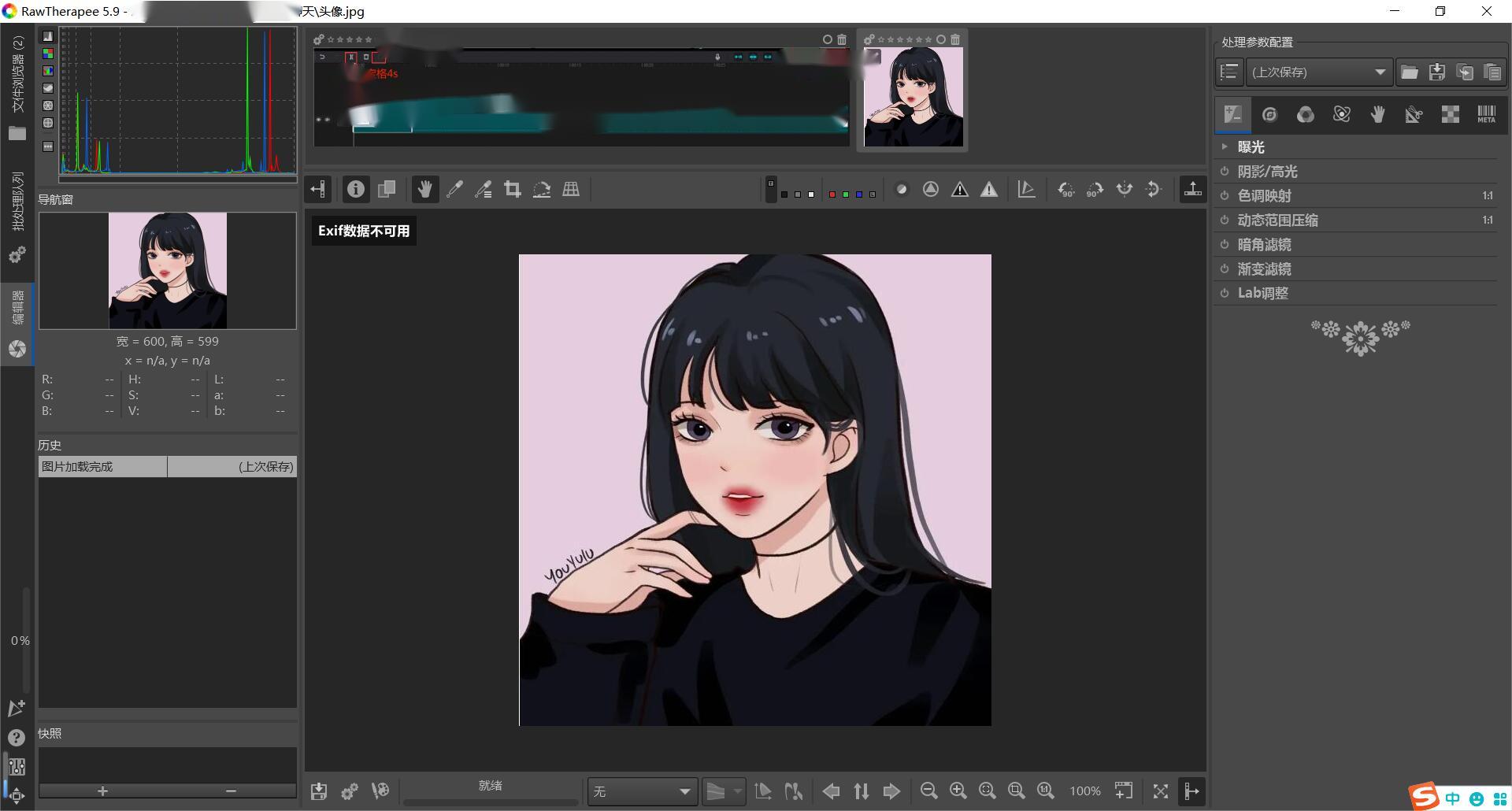Toggle highlight clipping indication
The image size is (1512, 811).
989,189
